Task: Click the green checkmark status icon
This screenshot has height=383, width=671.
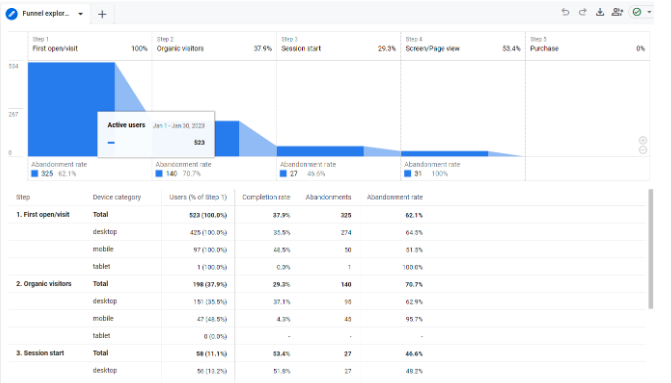Action: coord(637,12)
